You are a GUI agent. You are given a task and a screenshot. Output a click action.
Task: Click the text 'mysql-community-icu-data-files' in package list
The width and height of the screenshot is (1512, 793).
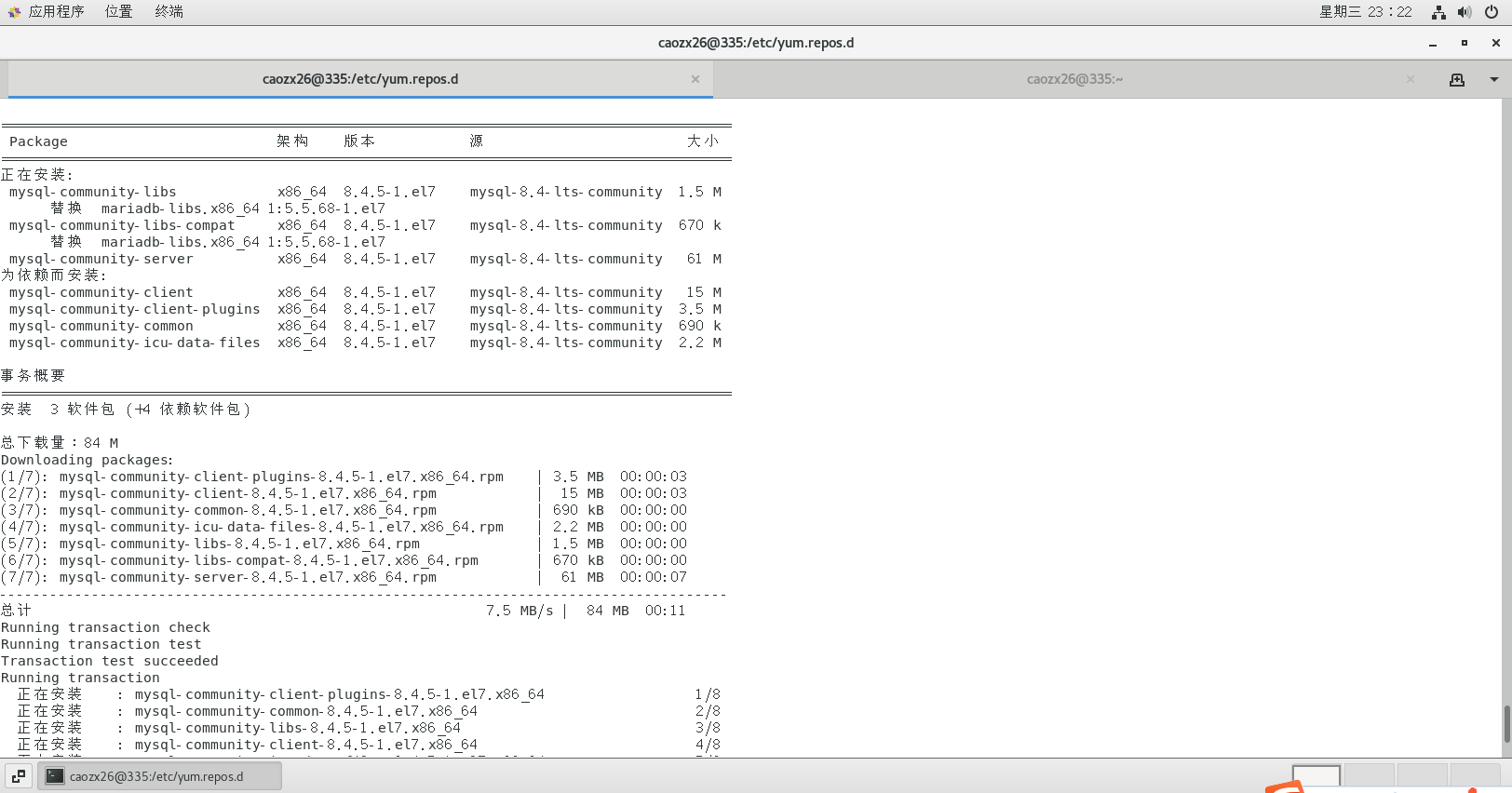(135, 343)
